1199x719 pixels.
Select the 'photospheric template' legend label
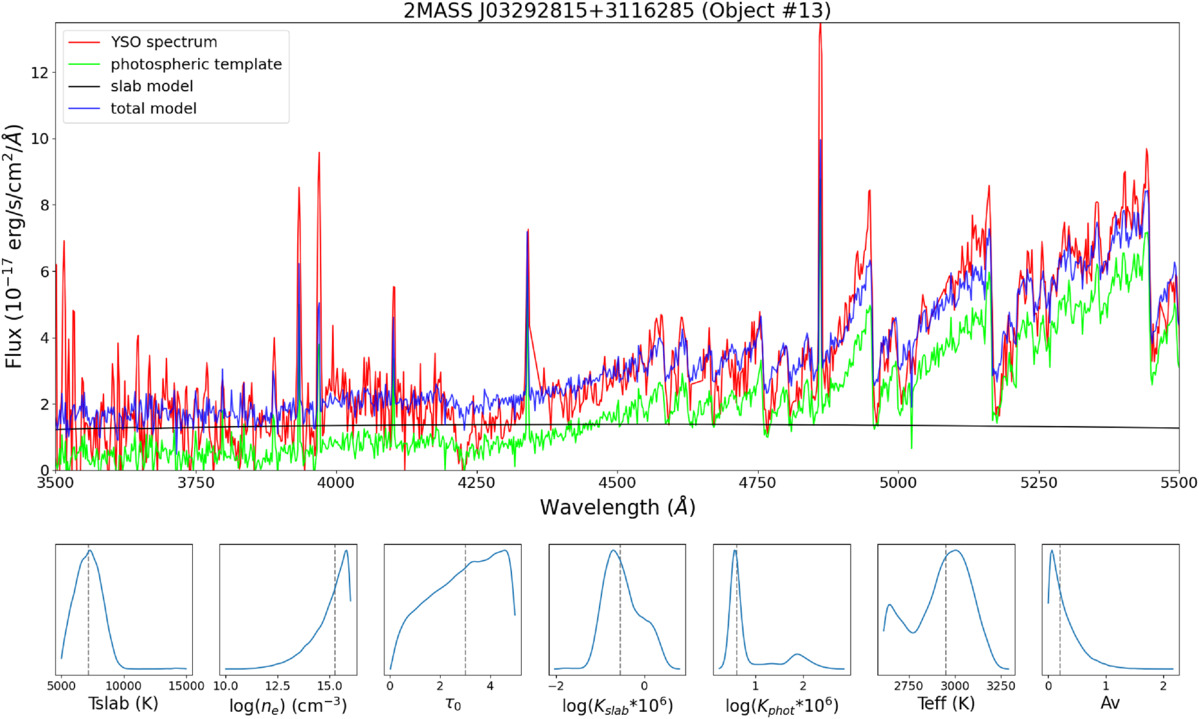[x=197, y=64]
